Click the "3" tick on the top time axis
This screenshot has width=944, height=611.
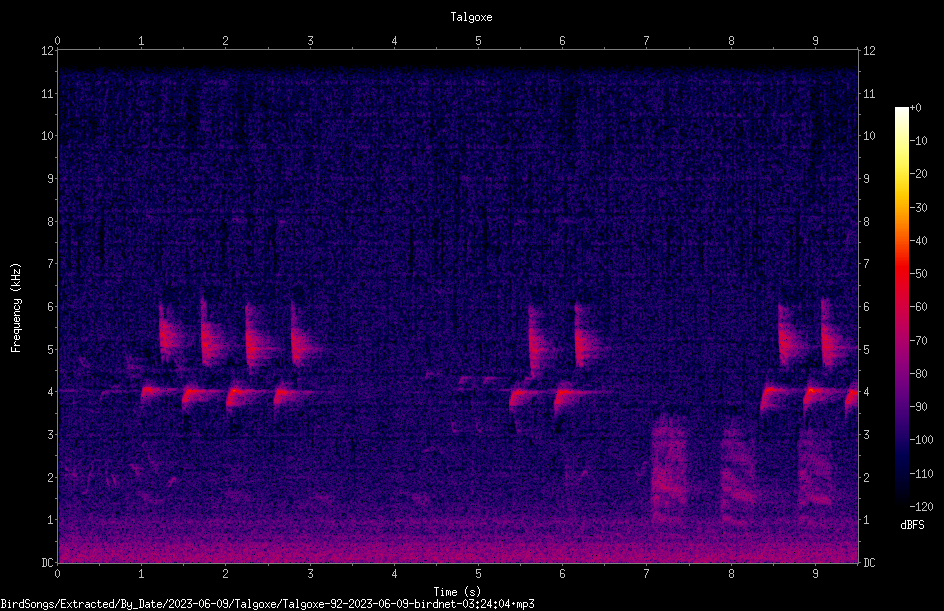[x=310, y=41]
